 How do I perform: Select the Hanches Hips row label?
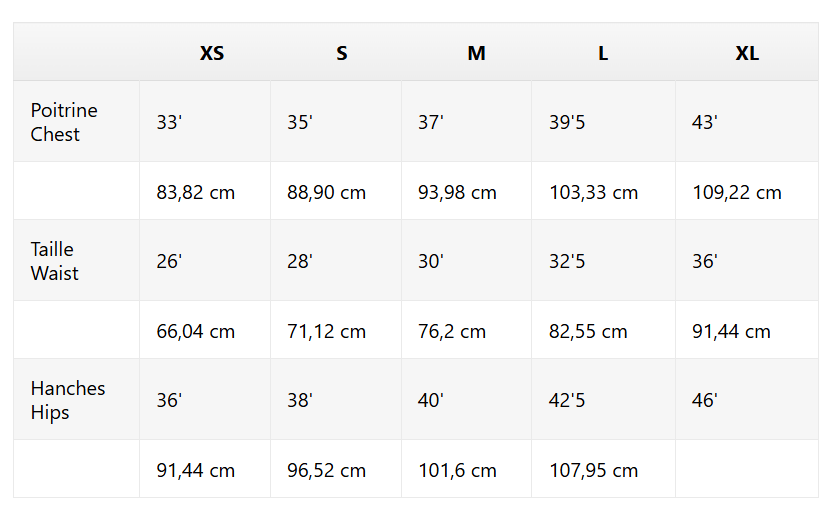coord(67,400)
